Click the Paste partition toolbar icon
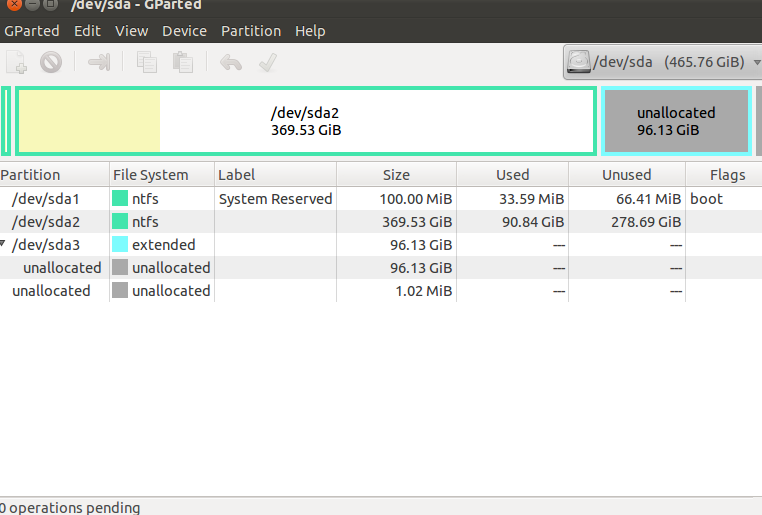The width and height of the screenshot is (762, 515). pos(183,62)
